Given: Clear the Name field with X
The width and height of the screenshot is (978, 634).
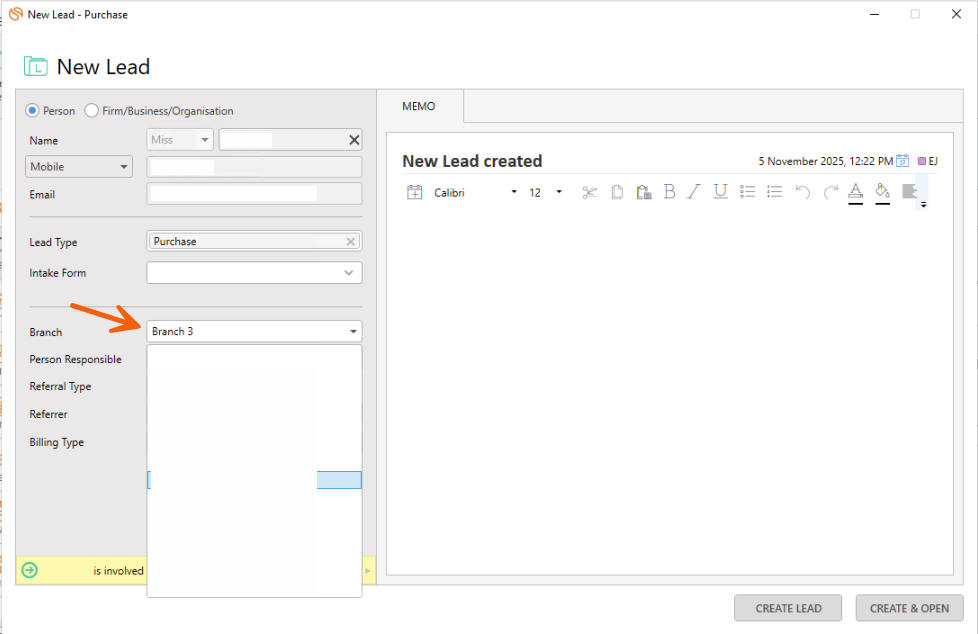Looking at the screenshot, I should (x=353, y=140).
